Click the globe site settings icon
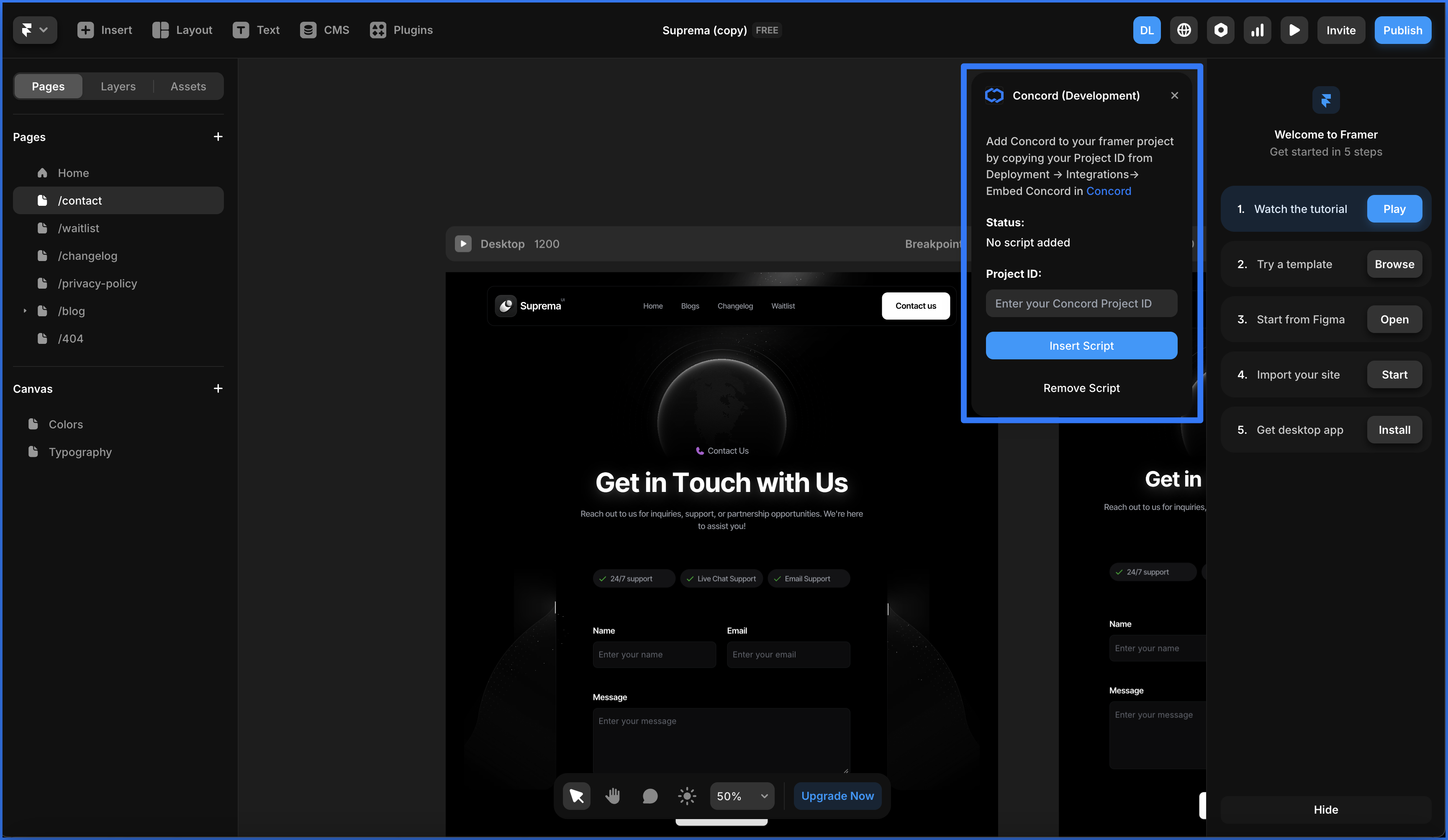 point(1184,30)
